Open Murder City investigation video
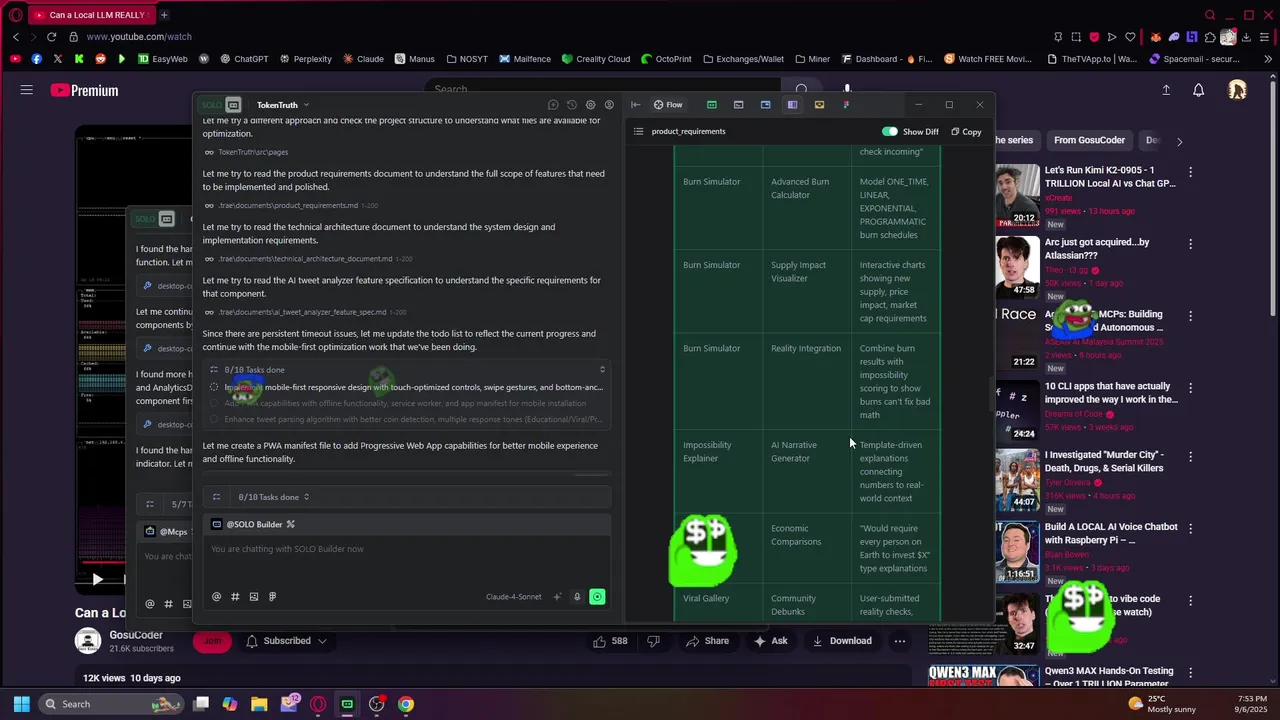Screen dimensions: 1280x720 click(x=1105, y=461)
